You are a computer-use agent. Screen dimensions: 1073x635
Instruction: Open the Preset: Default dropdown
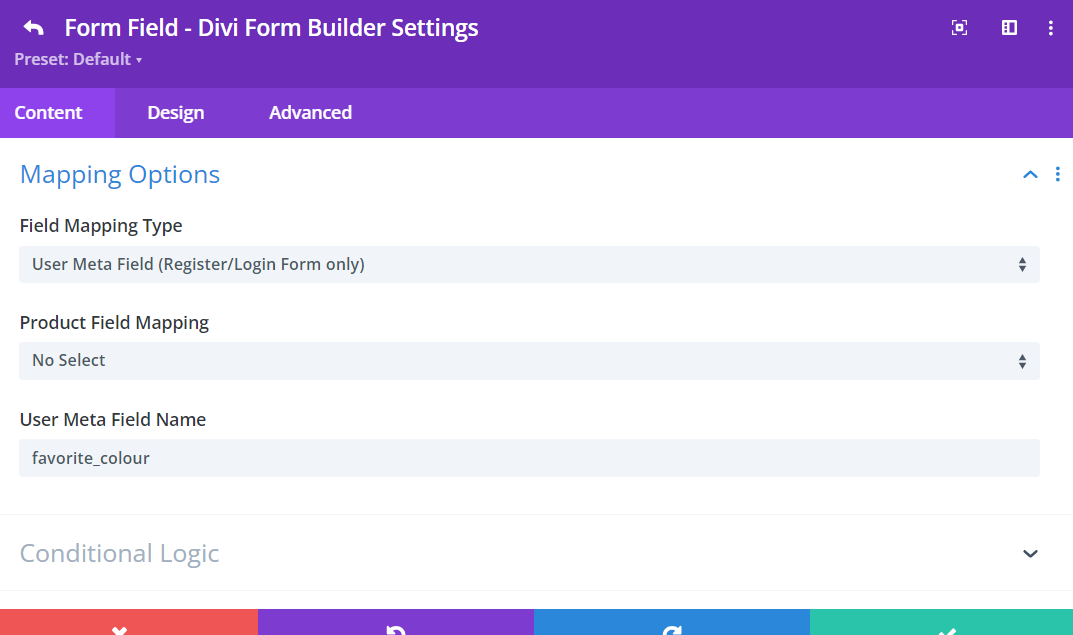click(x=78, y=60)
